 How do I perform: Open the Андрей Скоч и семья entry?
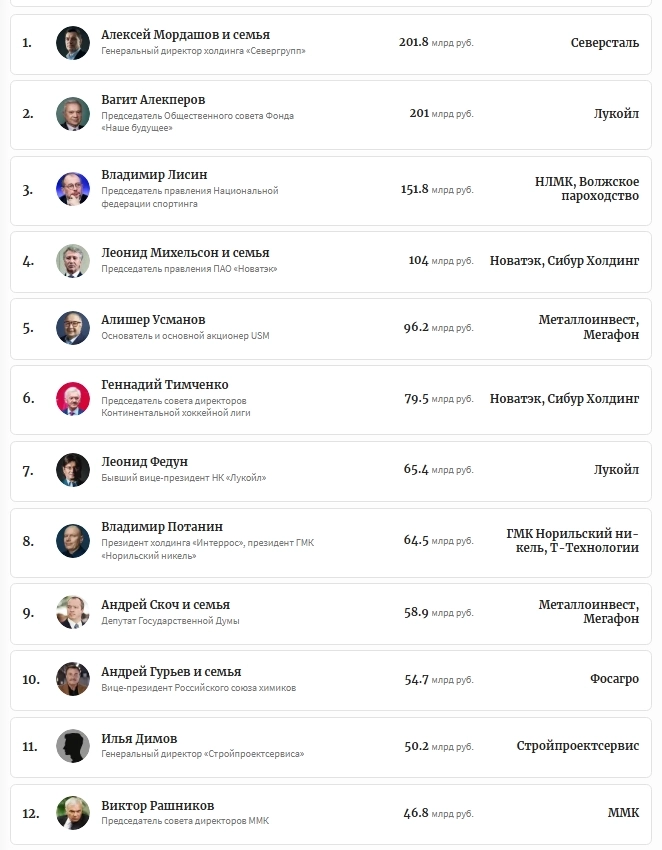pyautogui.click(x=165, y=605)
